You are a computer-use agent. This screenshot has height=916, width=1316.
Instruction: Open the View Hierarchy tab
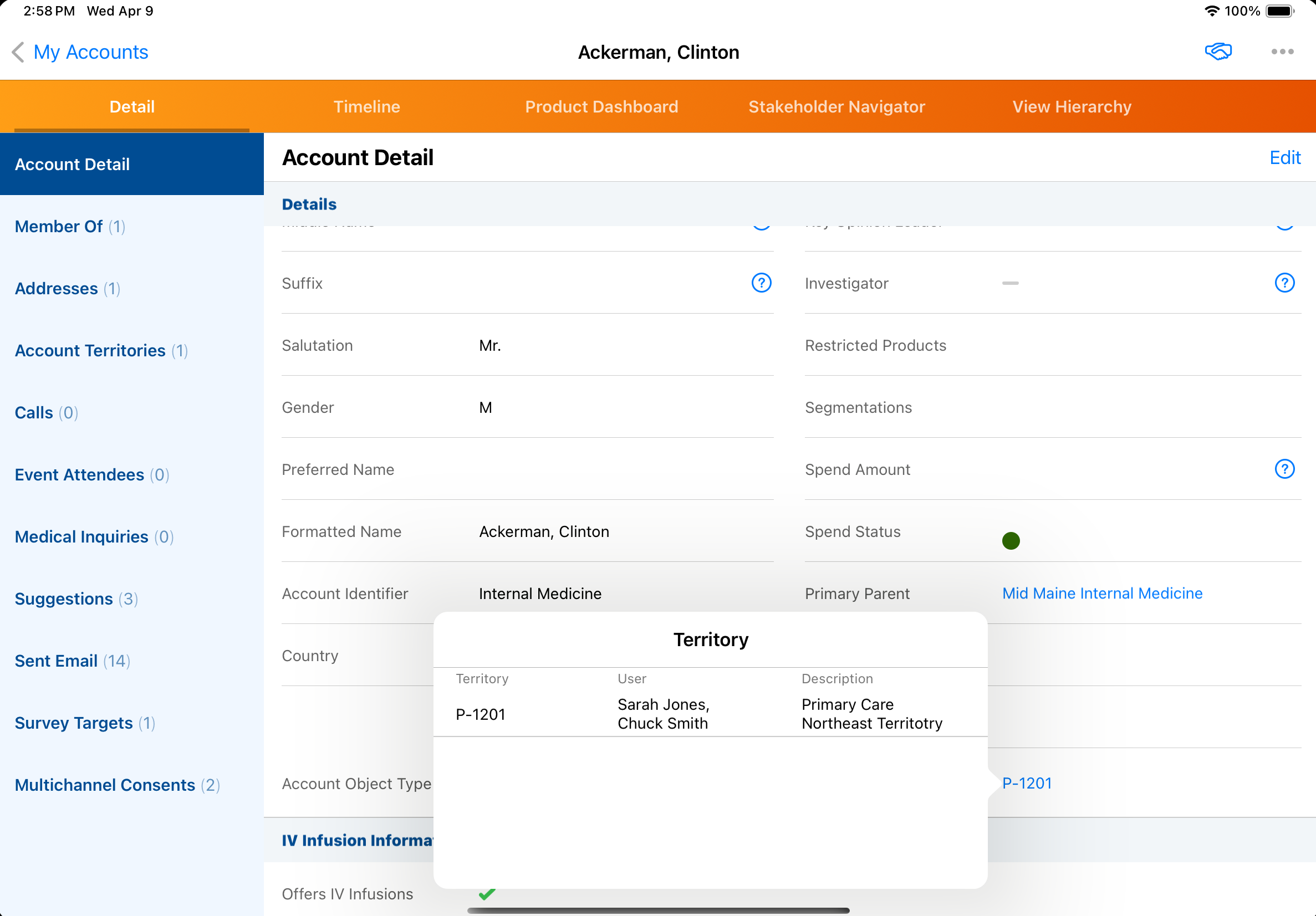1071,106
